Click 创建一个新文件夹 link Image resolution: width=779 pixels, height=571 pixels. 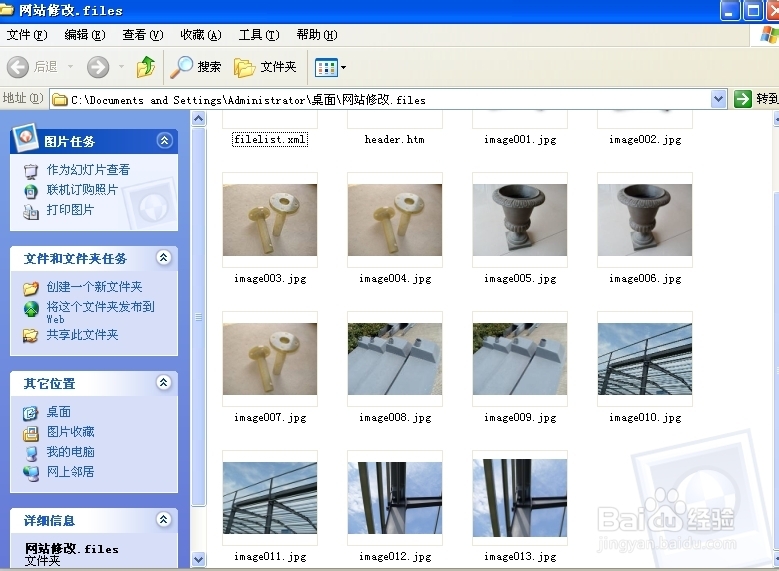(x=94, y=287)
